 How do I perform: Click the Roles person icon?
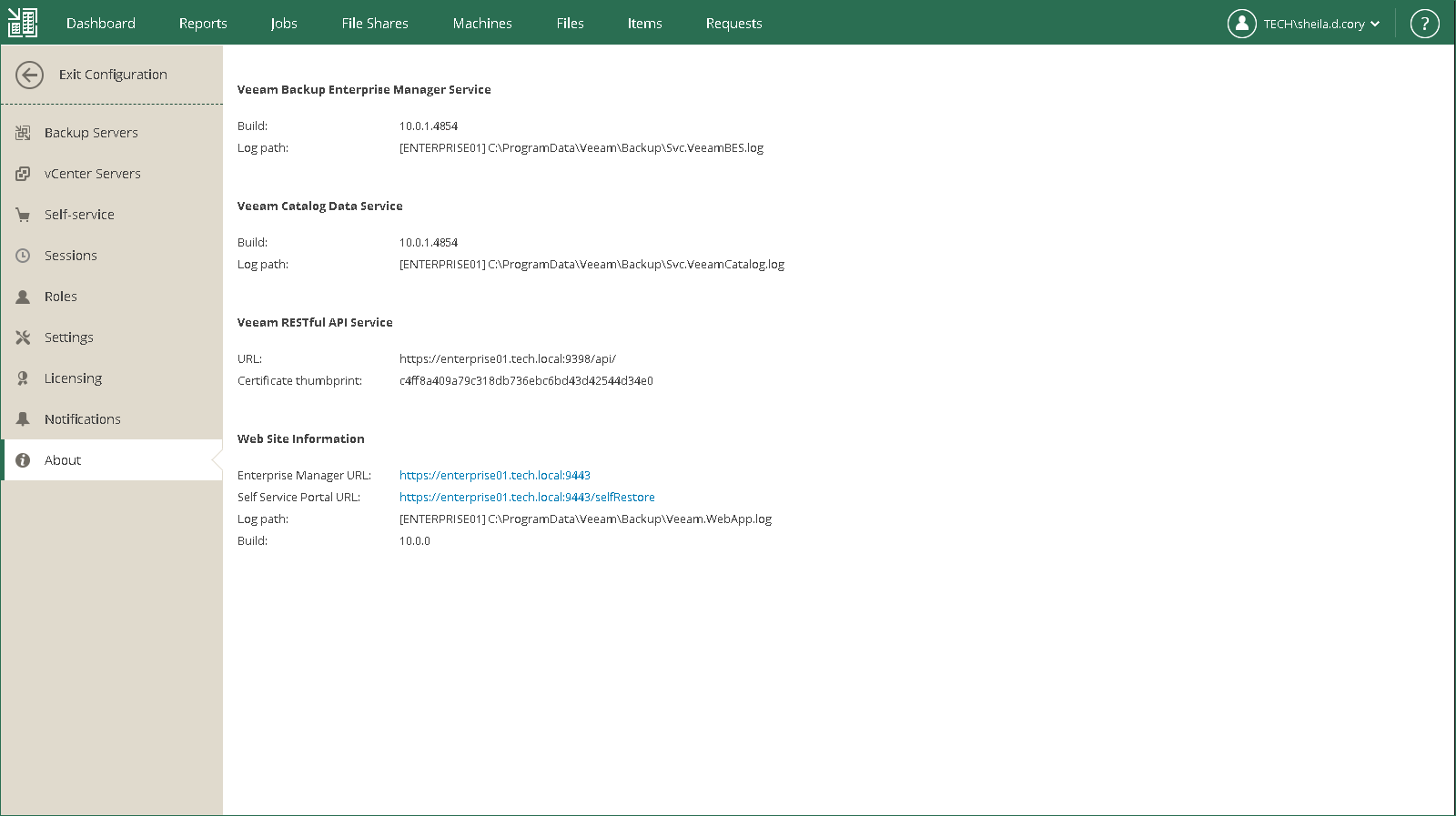click(23, 297)
